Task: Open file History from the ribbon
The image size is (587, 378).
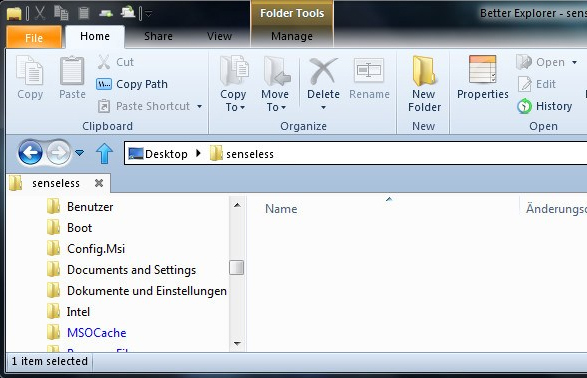Action: coord(545,106)
